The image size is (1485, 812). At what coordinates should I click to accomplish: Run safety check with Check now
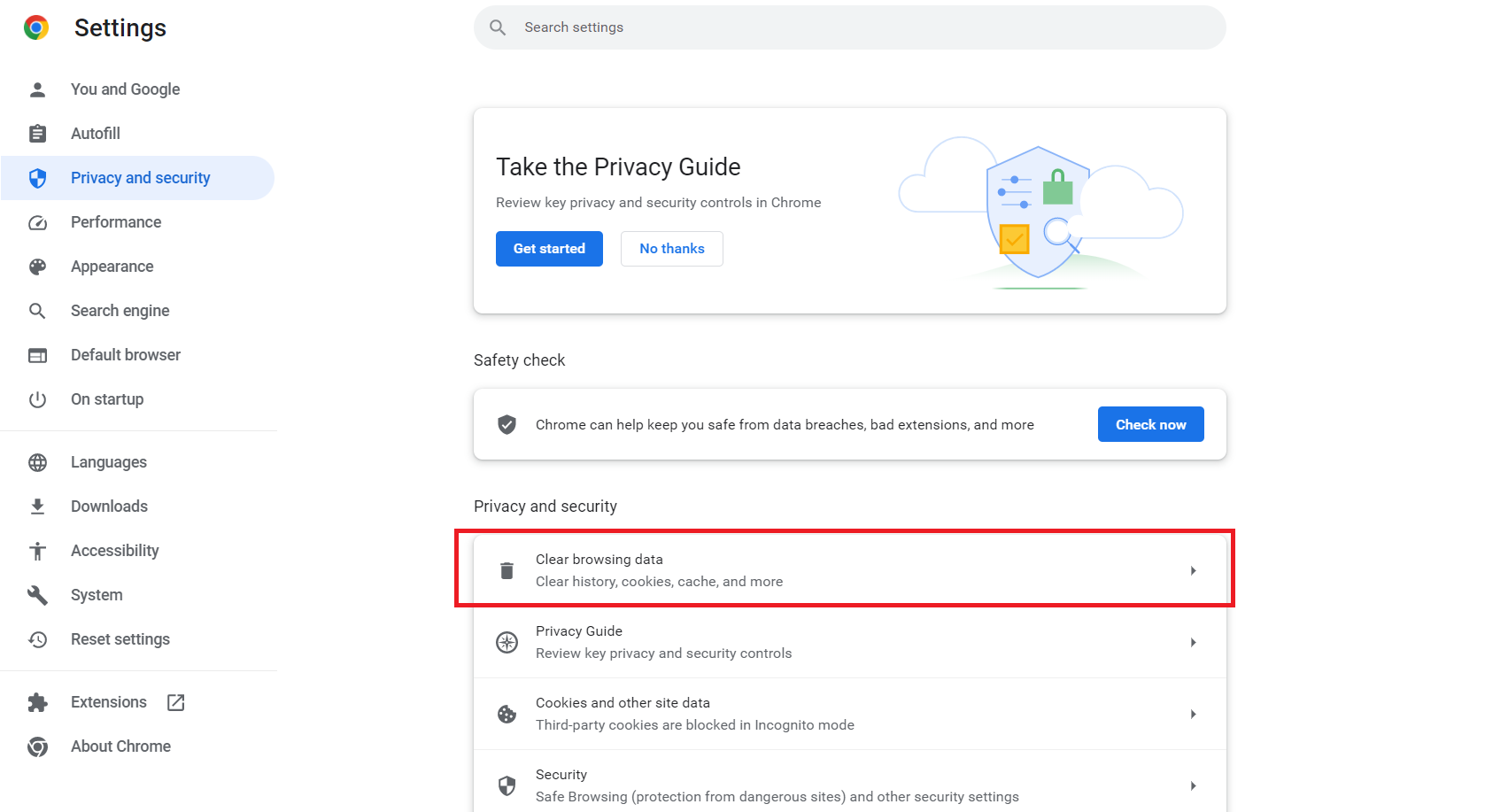(x=1150, y=424)
